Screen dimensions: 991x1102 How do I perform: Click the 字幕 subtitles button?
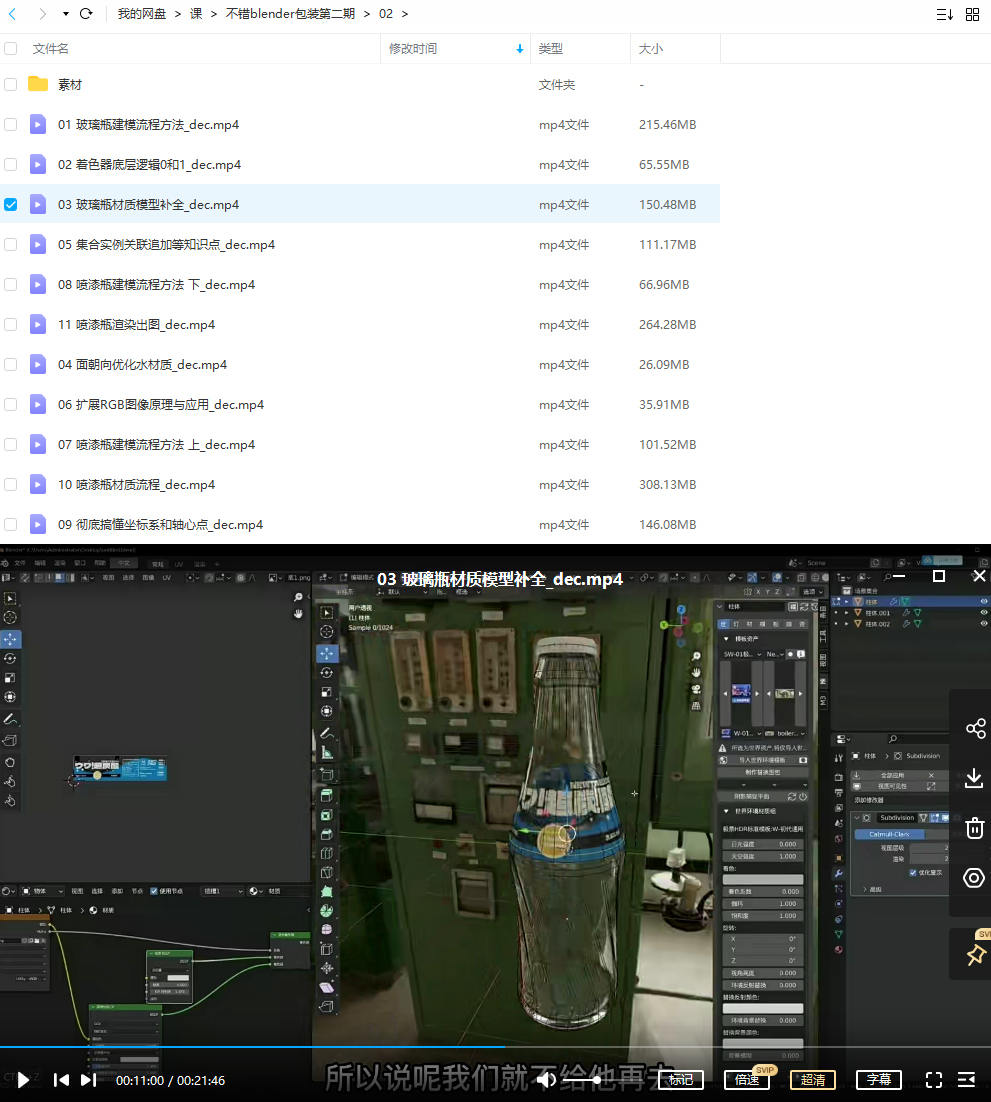(879, 1080)
